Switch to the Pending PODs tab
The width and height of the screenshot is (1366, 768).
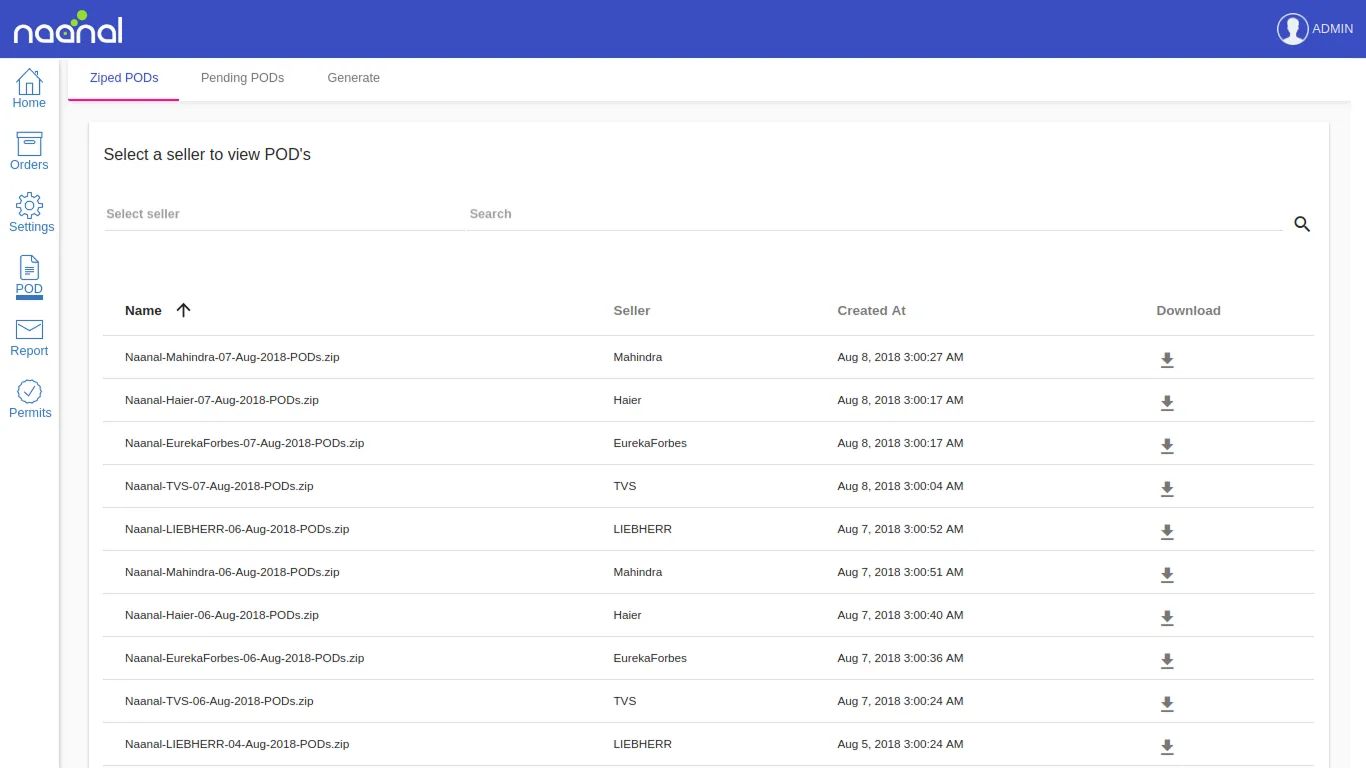(x=242, y=77)
